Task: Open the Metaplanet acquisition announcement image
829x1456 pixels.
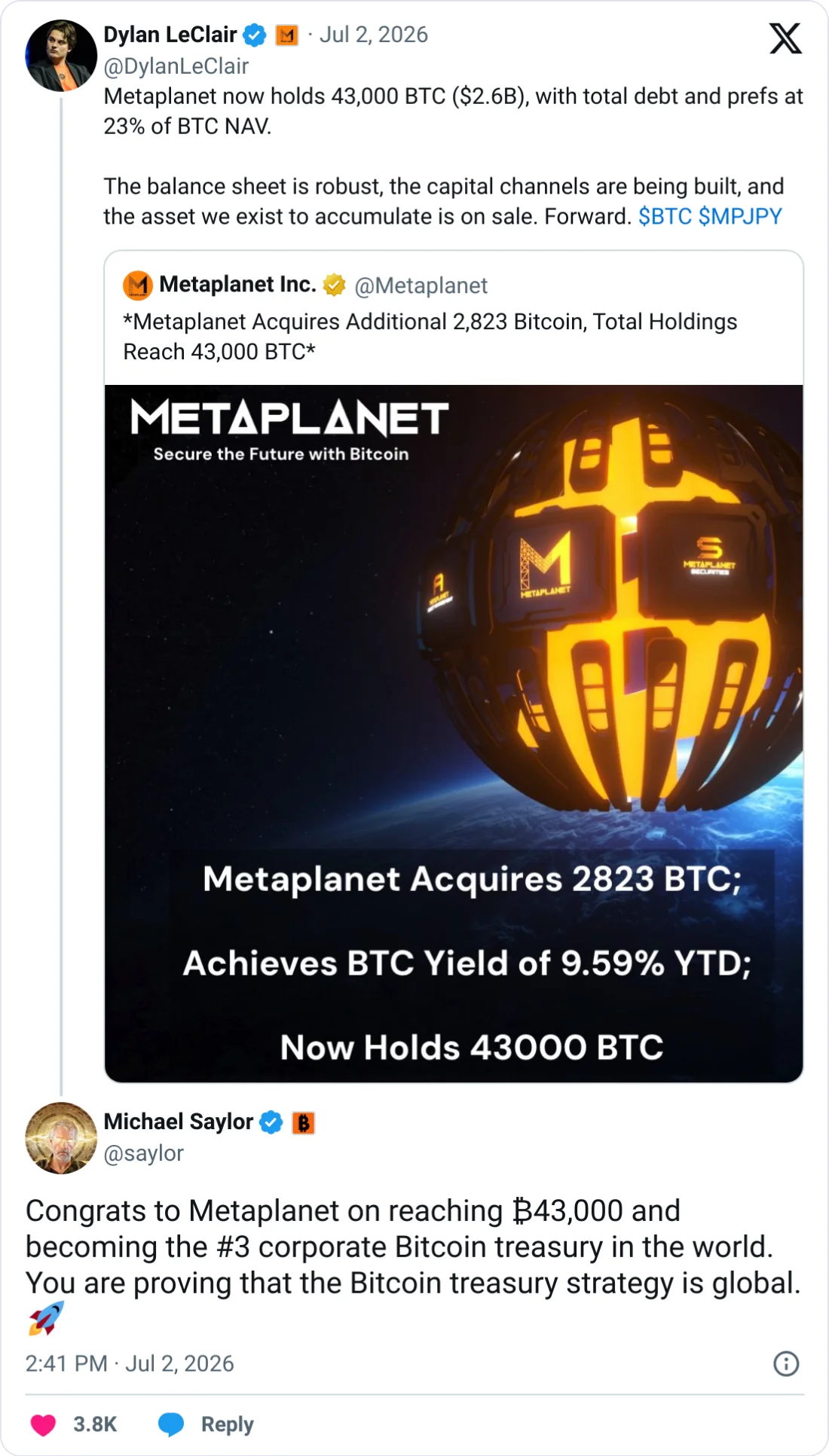Action: click(x=454, y=734)
